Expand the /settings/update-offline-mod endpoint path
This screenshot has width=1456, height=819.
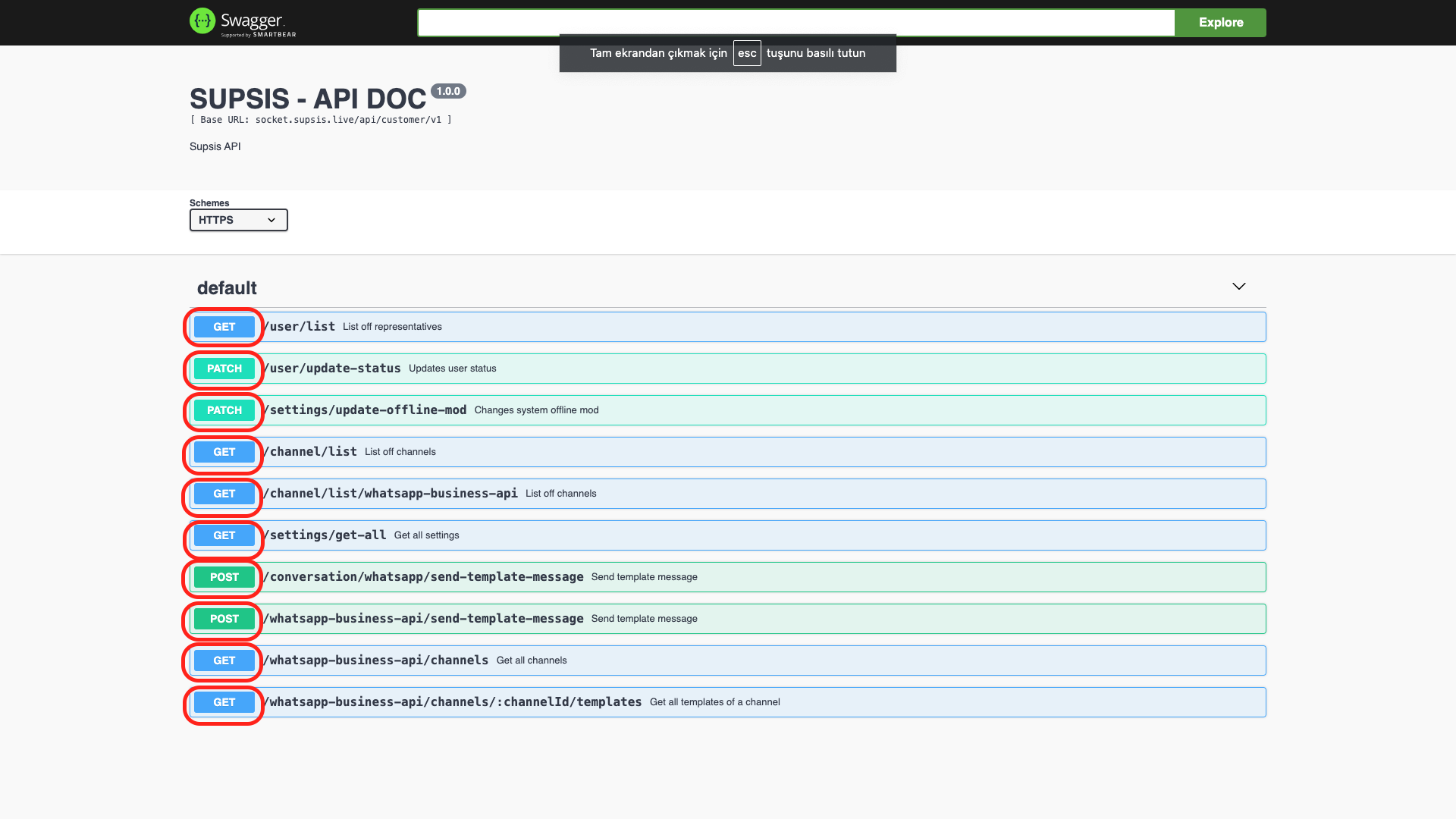click(x=365, y=409)
